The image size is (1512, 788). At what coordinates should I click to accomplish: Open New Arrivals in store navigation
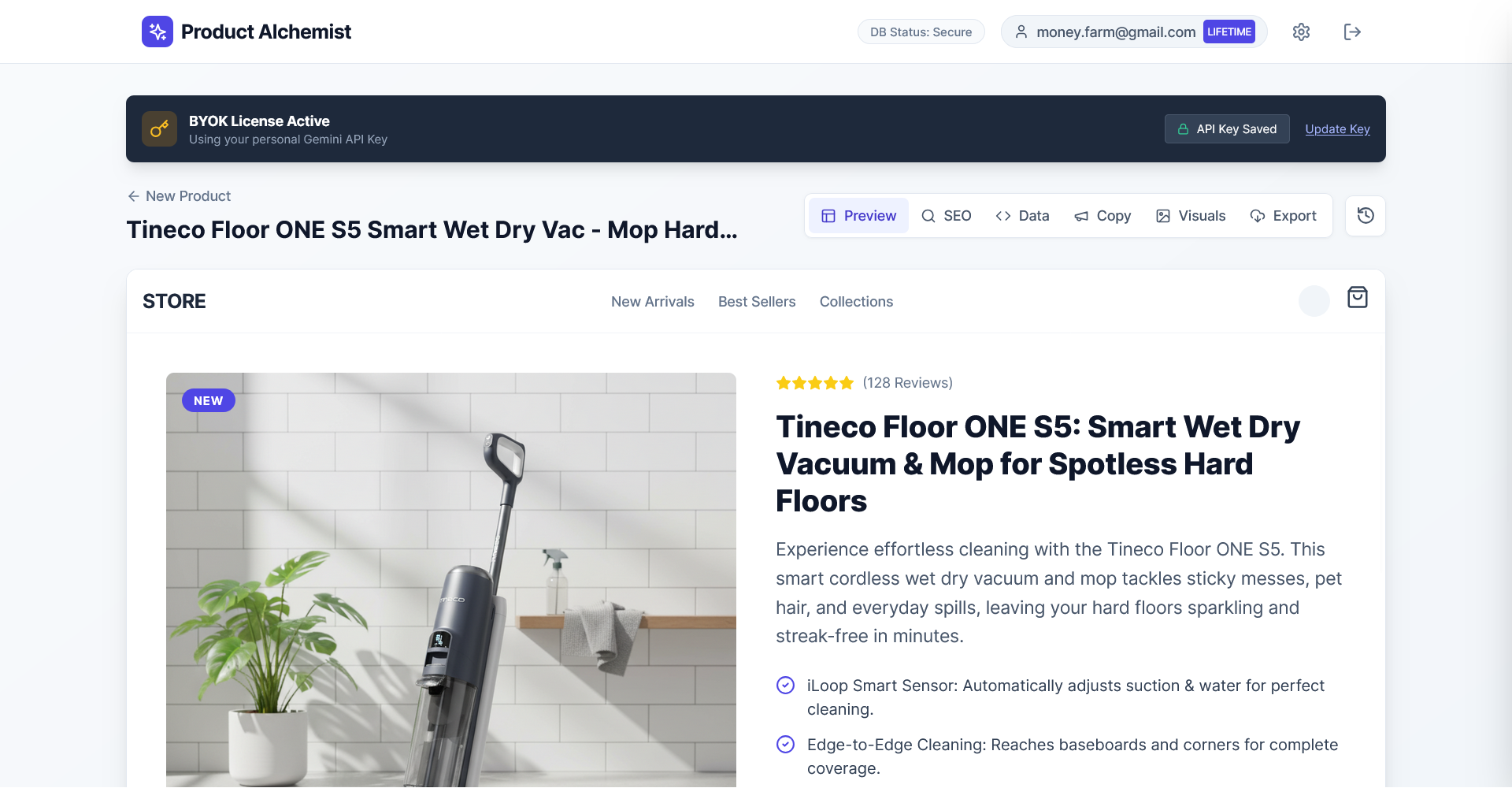(652, 302)
